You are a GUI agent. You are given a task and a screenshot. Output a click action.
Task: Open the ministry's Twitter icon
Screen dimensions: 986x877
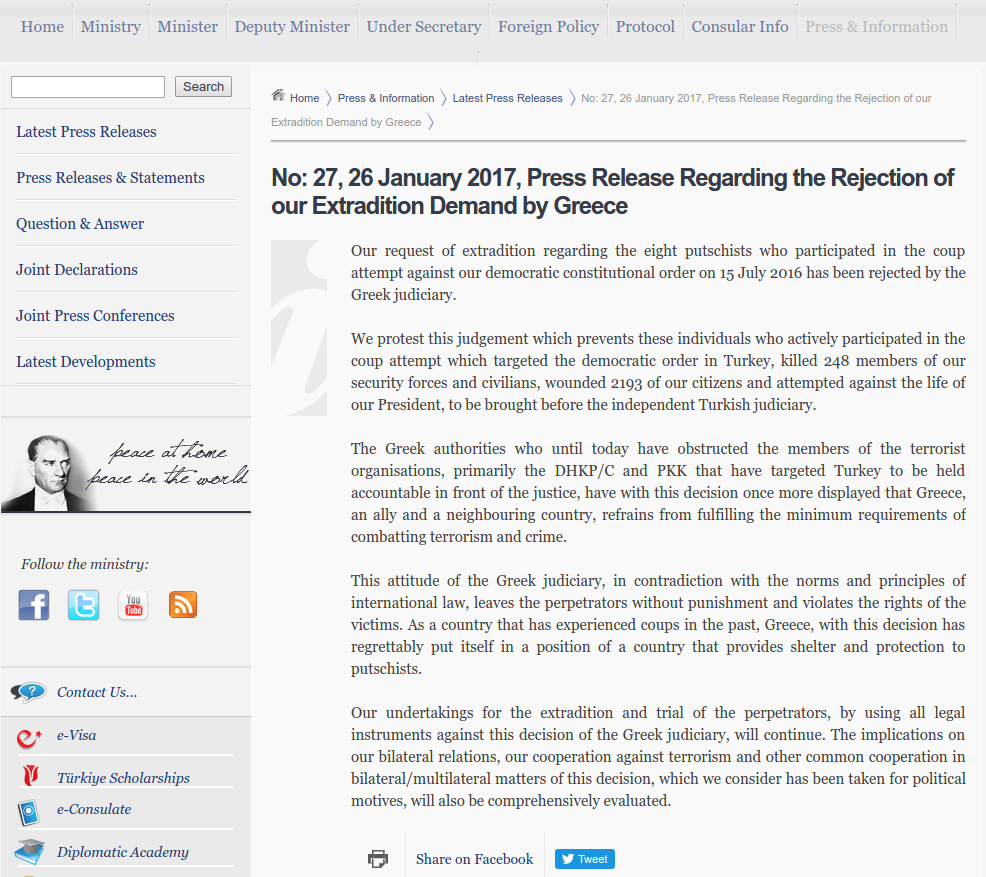coord(84,605)
